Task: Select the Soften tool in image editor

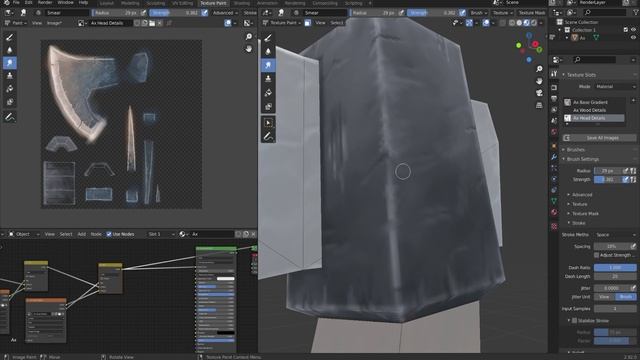Action: (x=10, y=50)
